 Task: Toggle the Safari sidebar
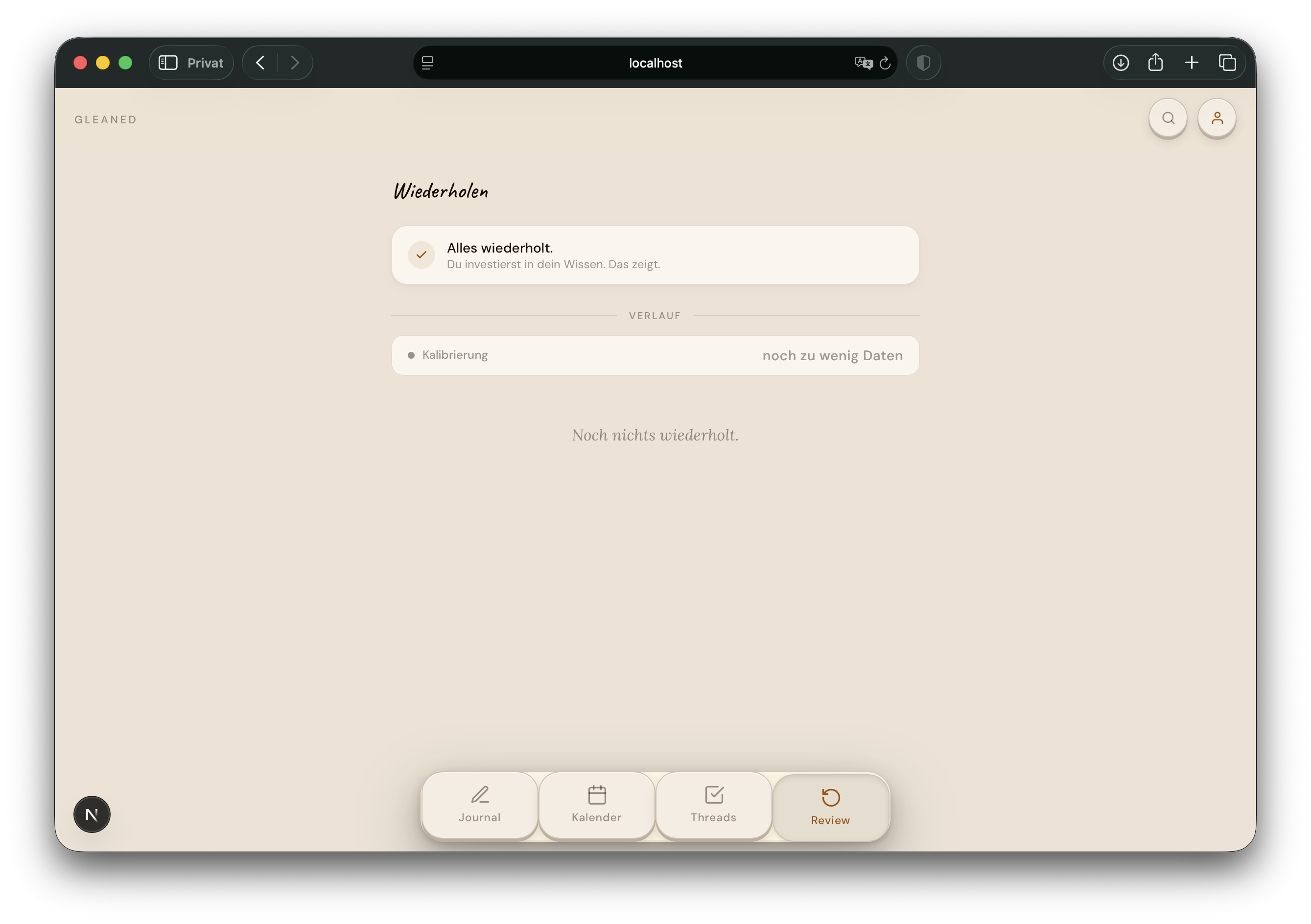point(168,63)
